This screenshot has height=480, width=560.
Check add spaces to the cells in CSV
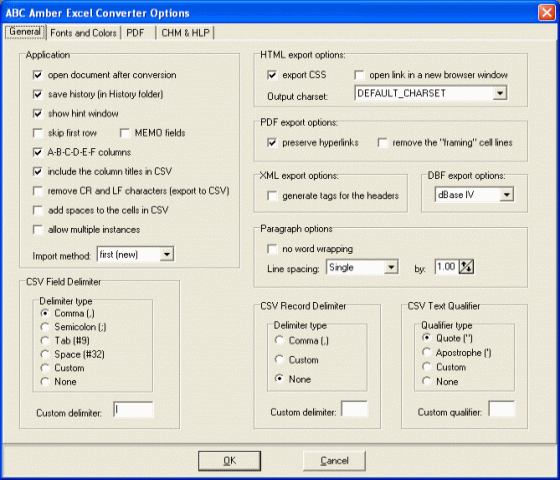tap(38, 210)
